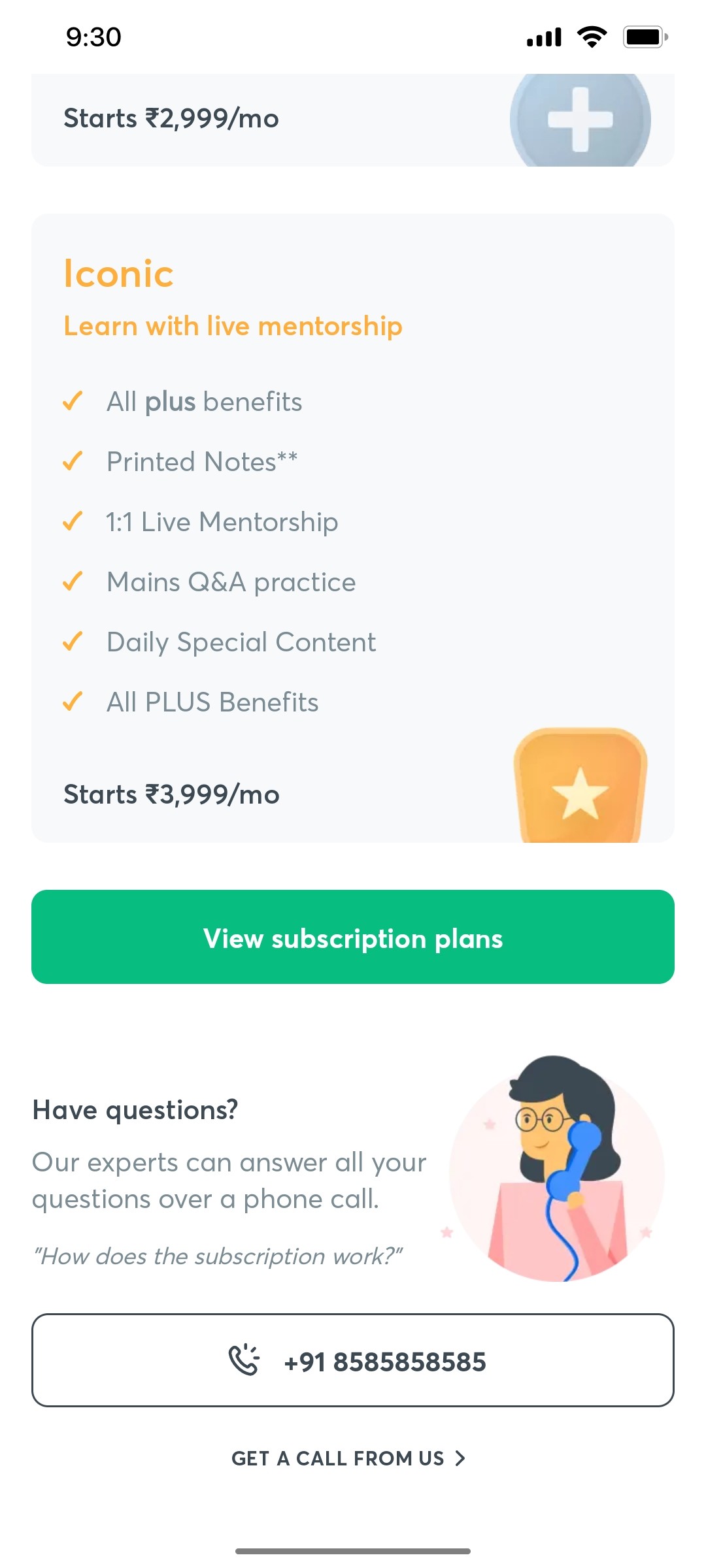The width and height of the screenshot is (706, 1568).
Task: Call +91 8585858585
Action: [x=353, y=1362]
